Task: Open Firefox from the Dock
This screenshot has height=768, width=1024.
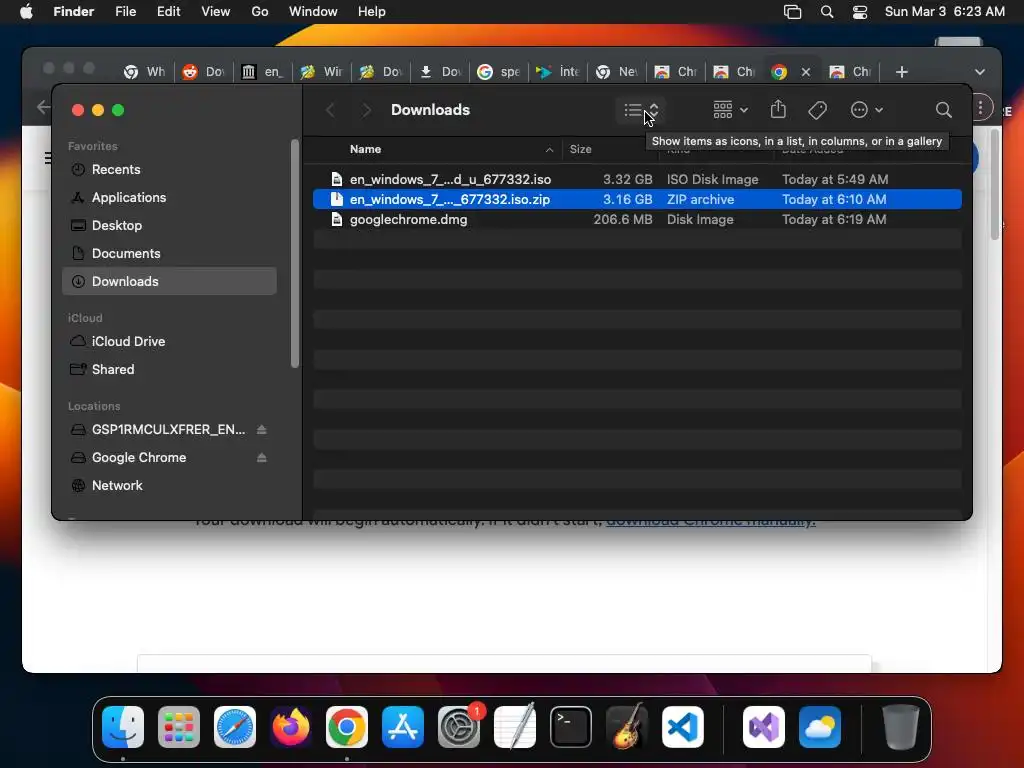Action: pos(291,727)
